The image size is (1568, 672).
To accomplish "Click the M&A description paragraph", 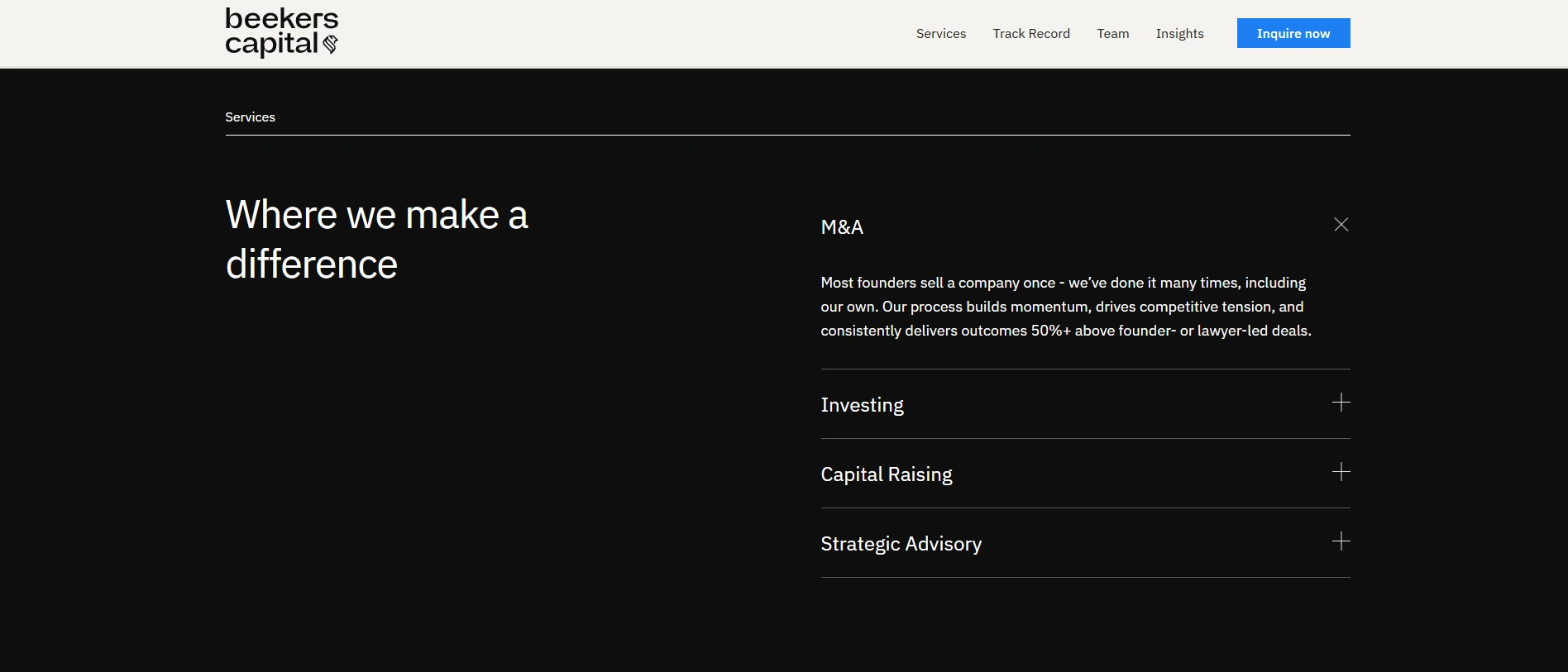I will tap(1066, 307).
